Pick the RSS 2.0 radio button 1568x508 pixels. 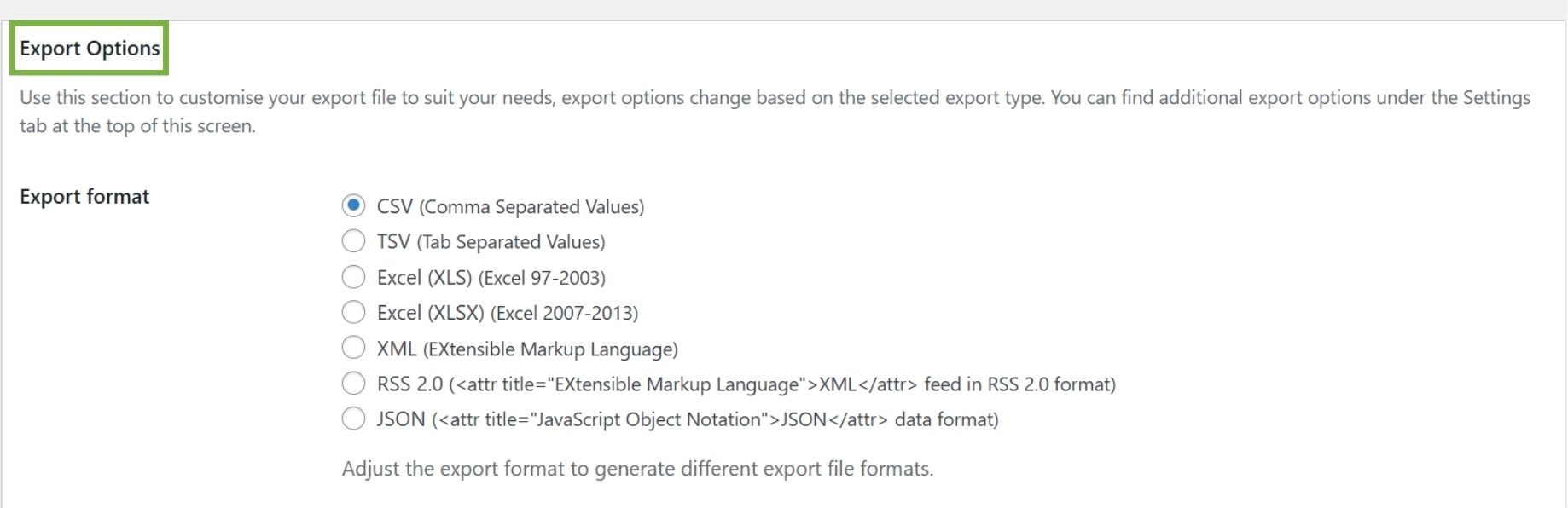(353, 384)
